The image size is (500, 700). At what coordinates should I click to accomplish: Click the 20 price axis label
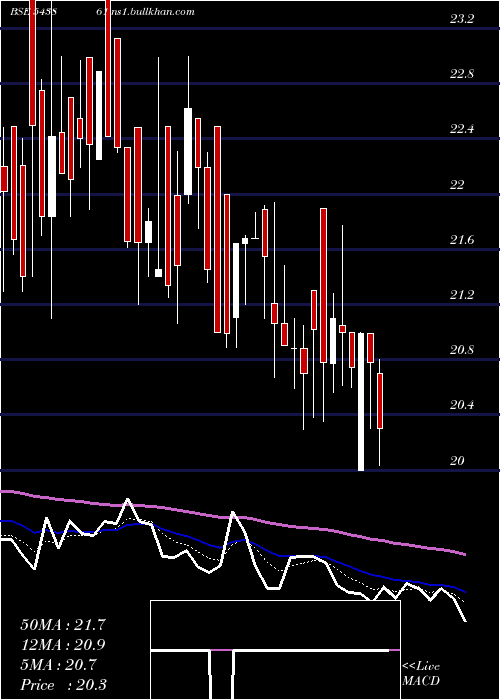[457, 461]
